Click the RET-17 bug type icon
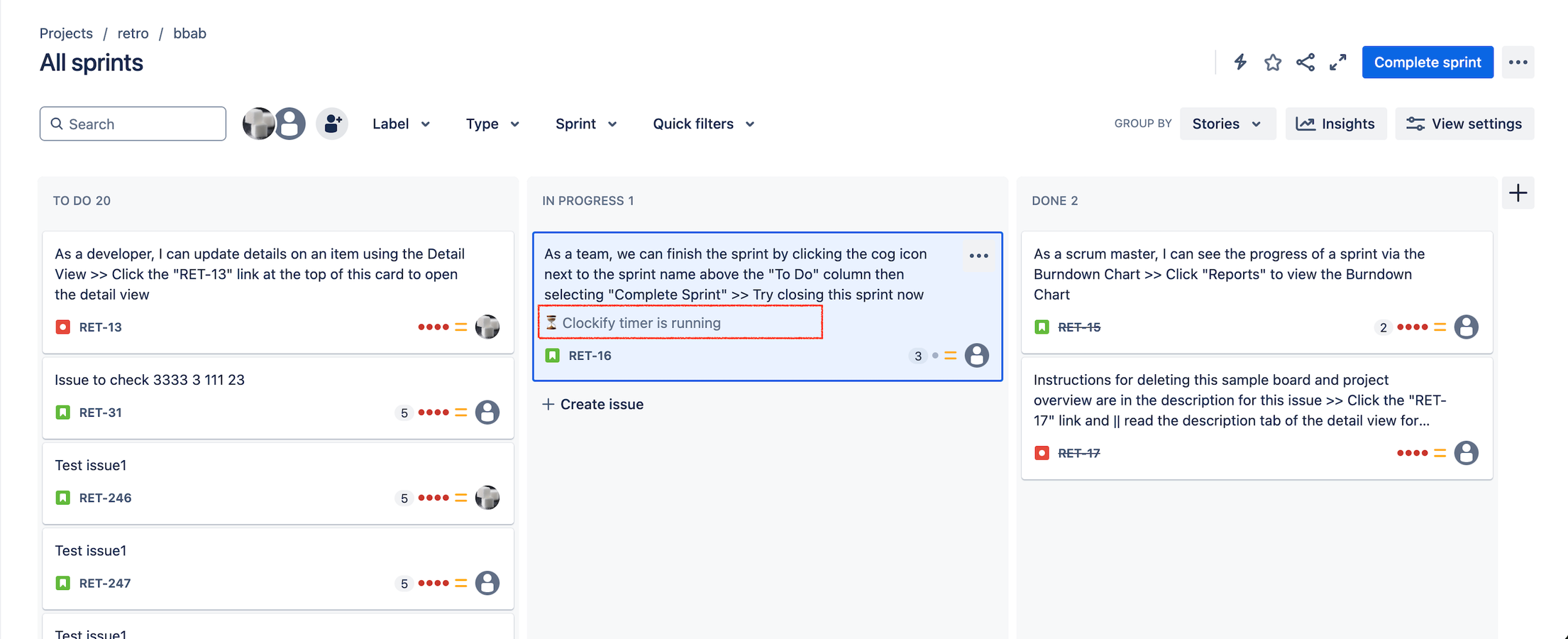1568x639 pixels. pos(1042,453)
